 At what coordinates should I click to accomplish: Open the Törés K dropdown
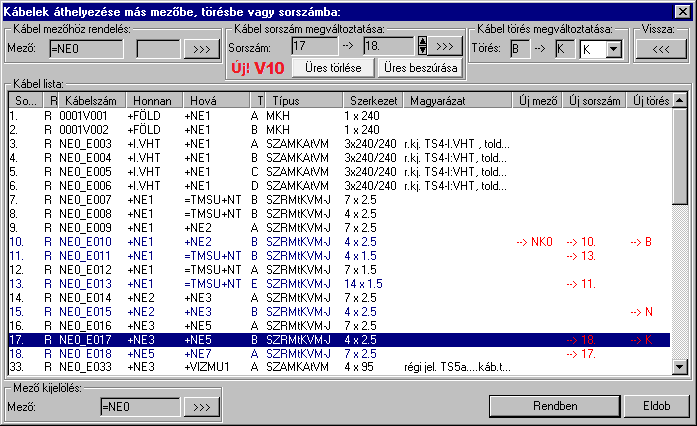614,47
